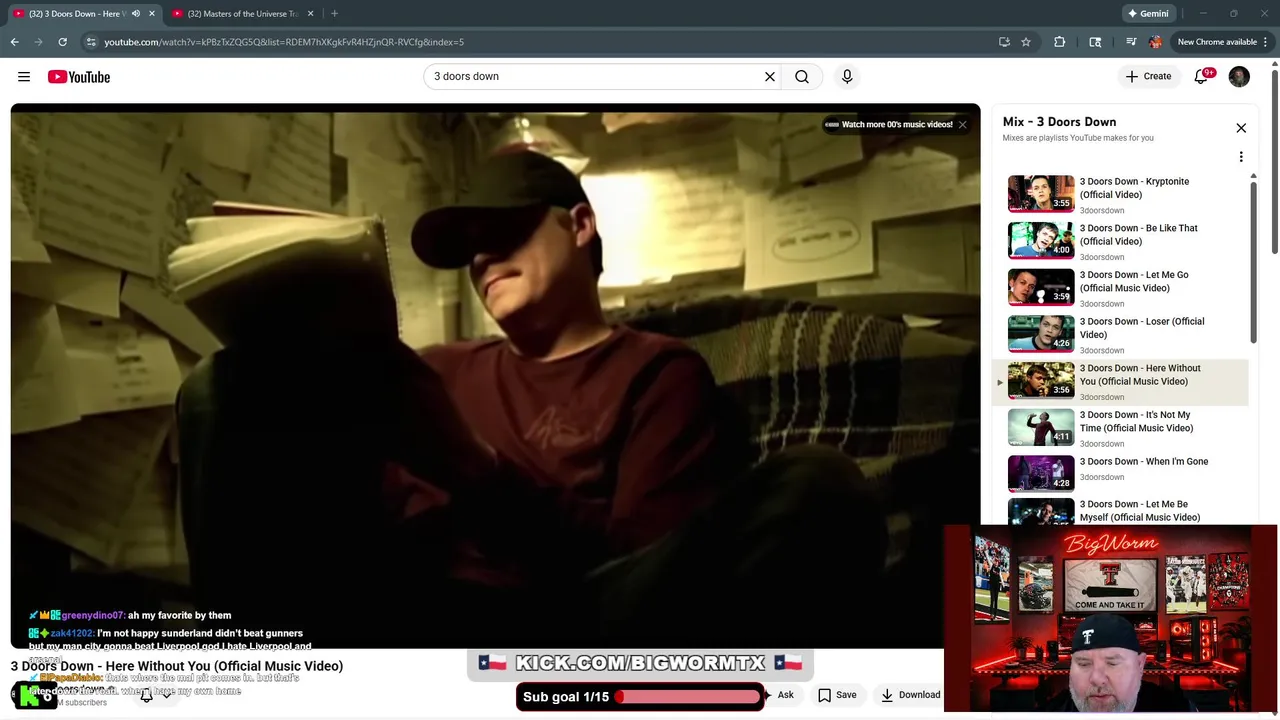Open Chrome media controls icon
The height and width of the screenshot is (720, 1280).
coord(1131,42)
